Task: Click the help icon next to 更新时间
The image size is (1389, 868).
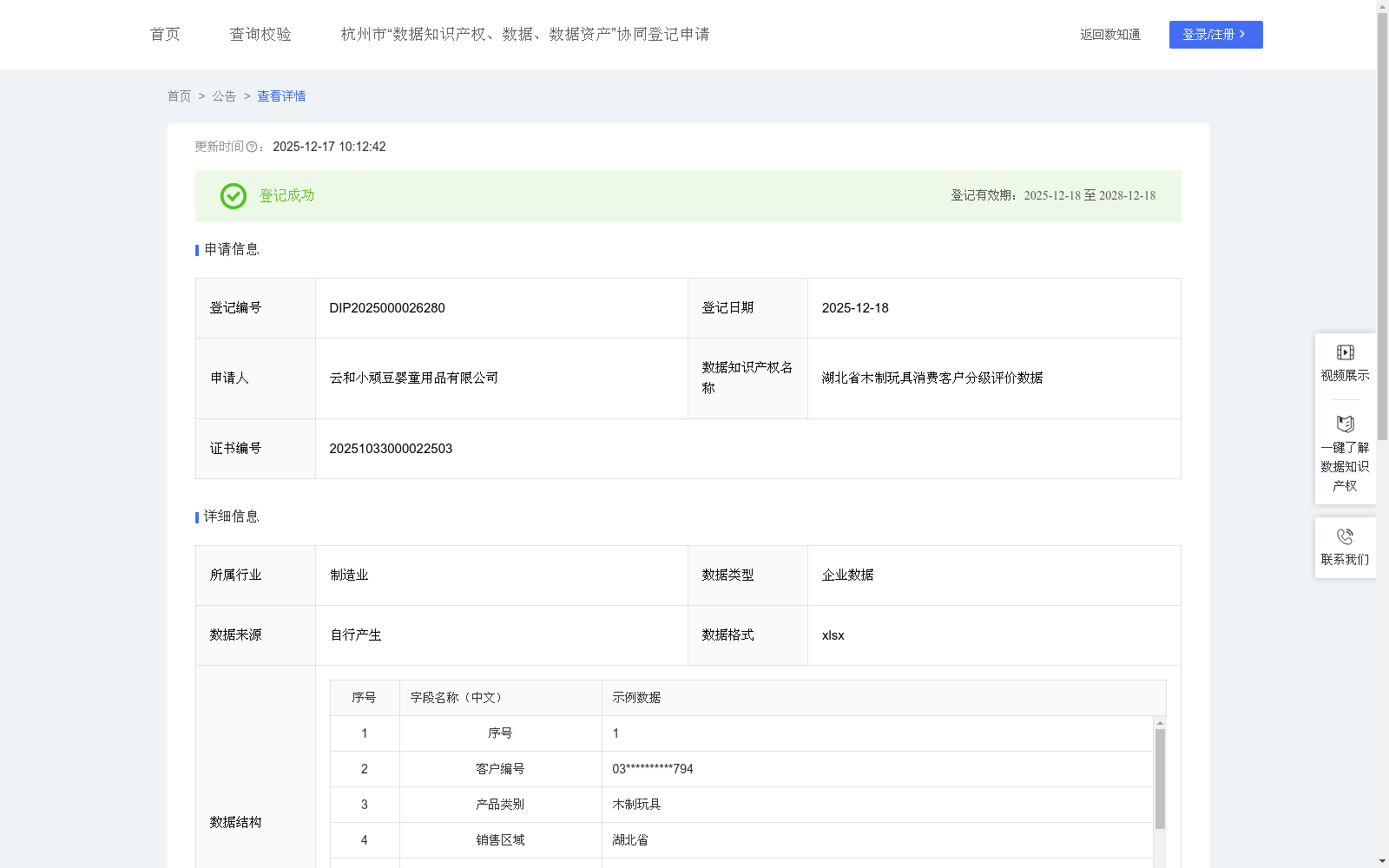Action: 252,148
